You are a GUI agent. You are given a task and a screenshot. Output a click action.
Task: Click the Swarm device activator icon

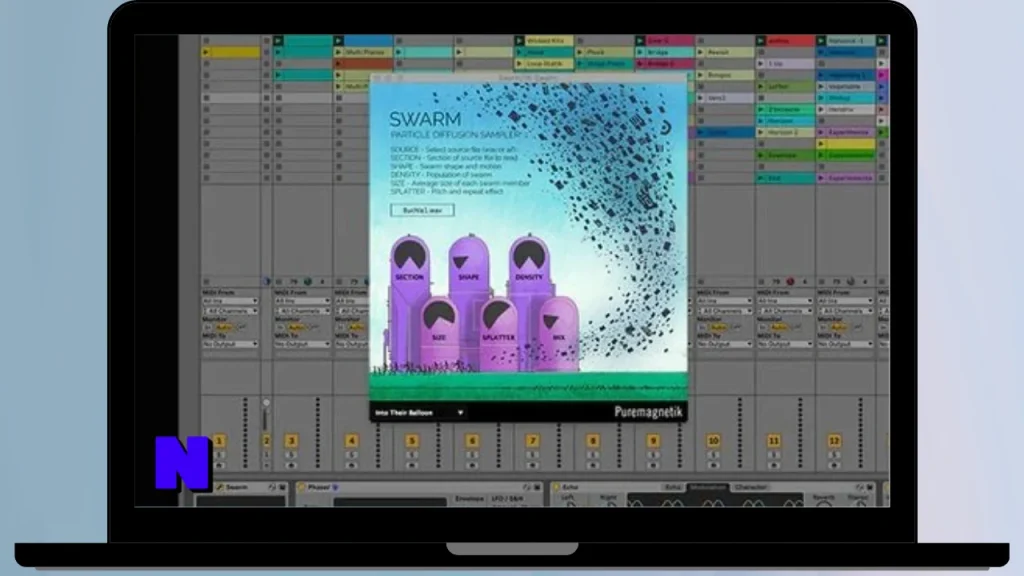(221, 487)
